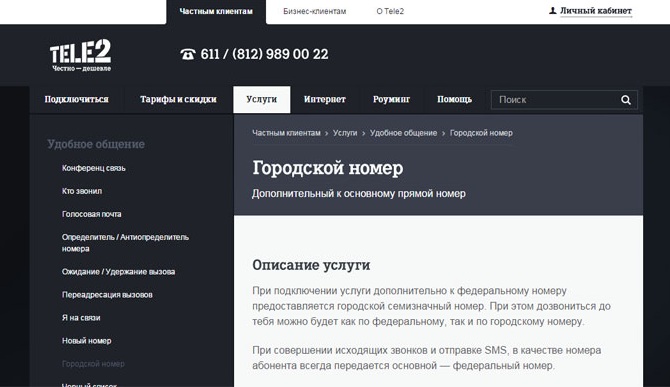Image resolution: width=670 pixels, height=387 pixels.
Task: Open the Интернет menu
Action: pyautogui.click(x=325, y=100)
